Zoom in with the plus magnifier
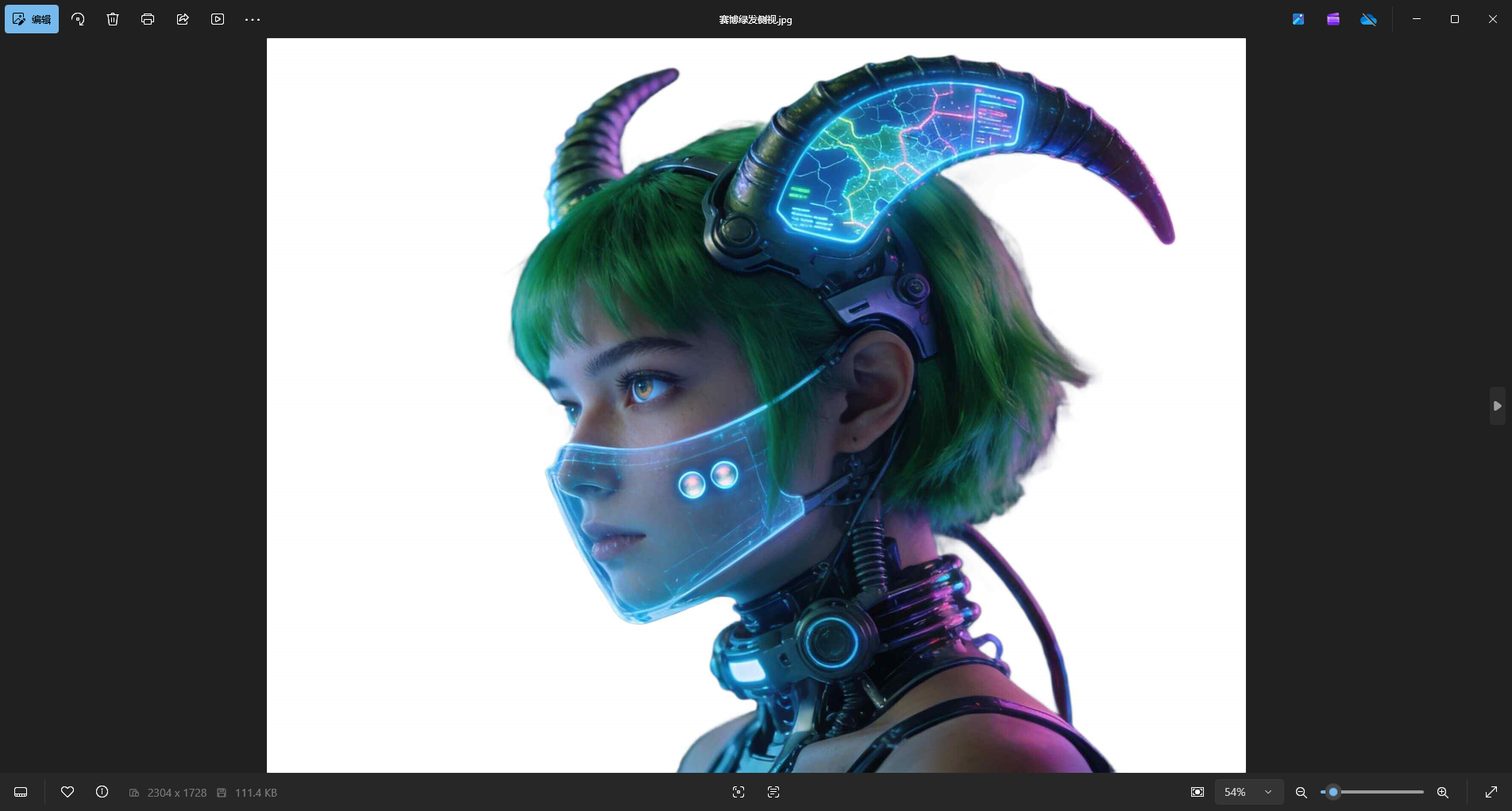Image resolution: width=1512 pixels, height=811 pixels. (x=1443, y=792)
